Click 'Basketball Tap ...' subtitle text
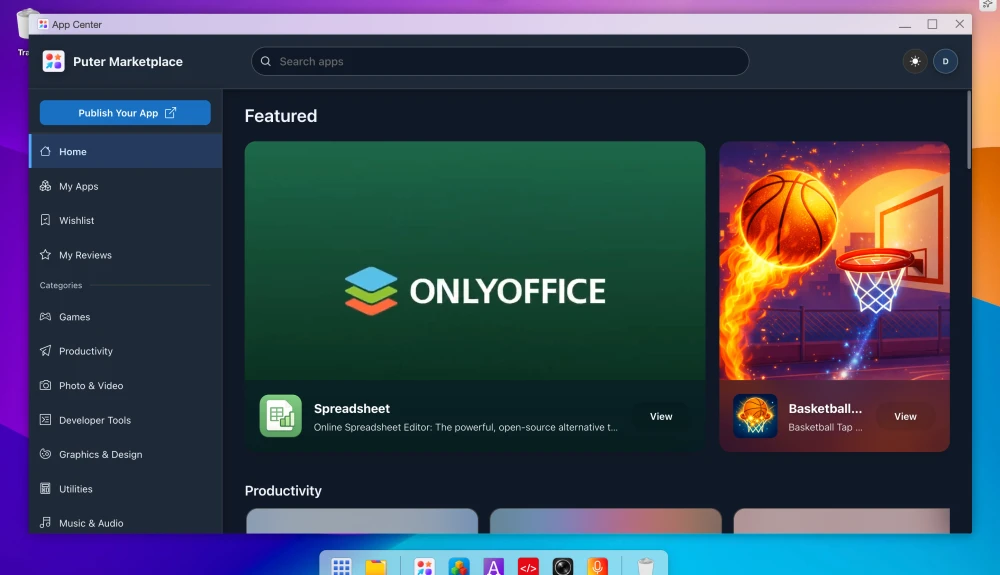Image resolution: width=1000 pixels, height=575 pixels. [x=825, y=427]
